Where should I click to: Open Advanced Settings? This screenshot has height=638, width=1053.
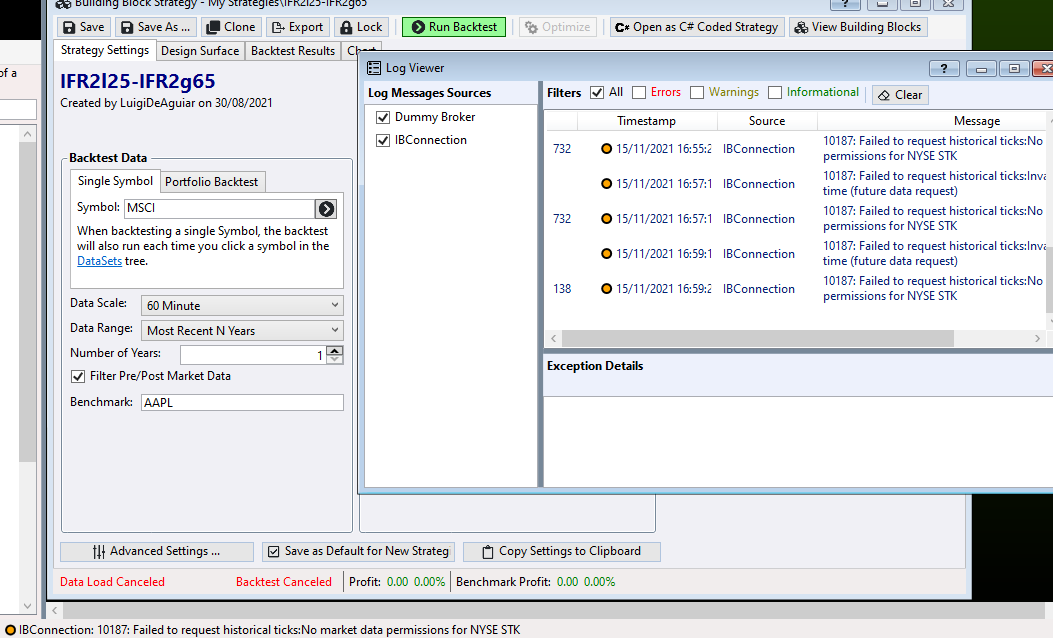(x=156, y=551)
